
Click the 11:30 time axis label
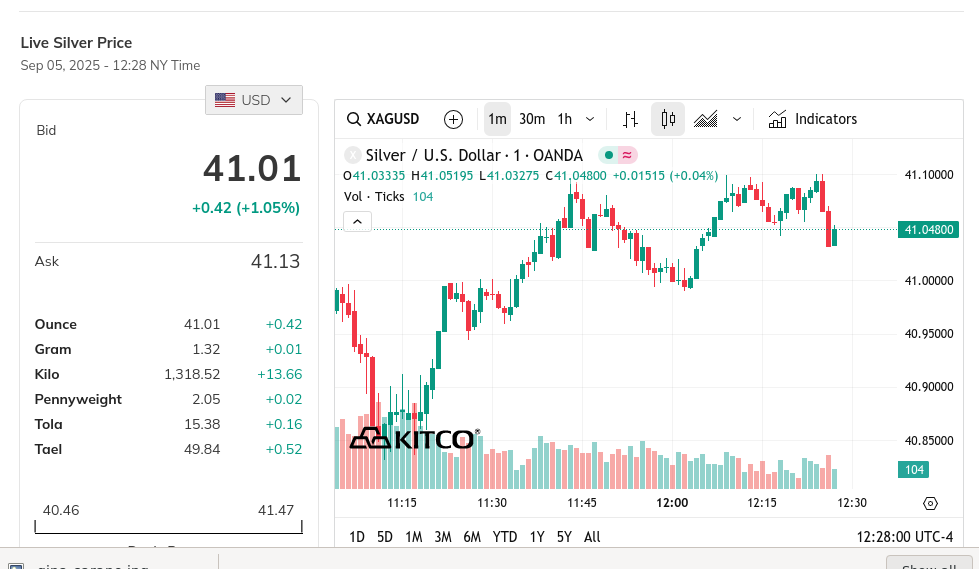[492, 503]
